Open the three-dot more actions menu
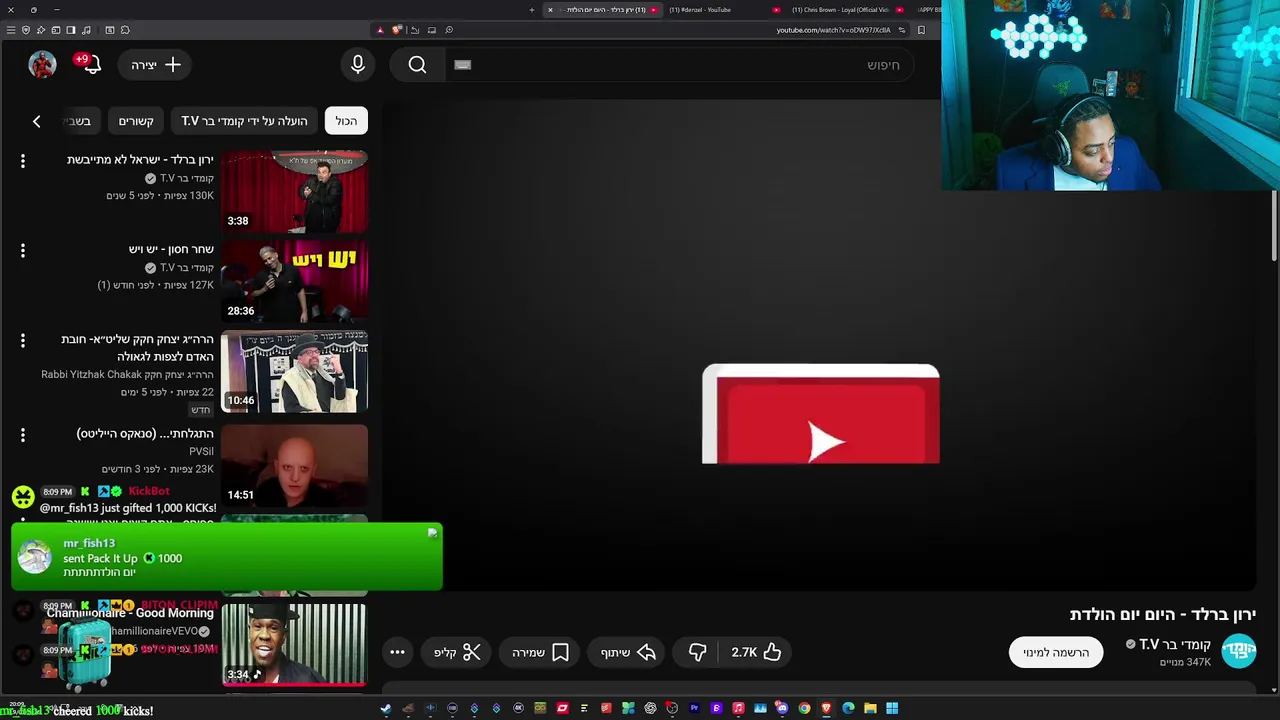 pyautogui.click(x=397, y=653)
